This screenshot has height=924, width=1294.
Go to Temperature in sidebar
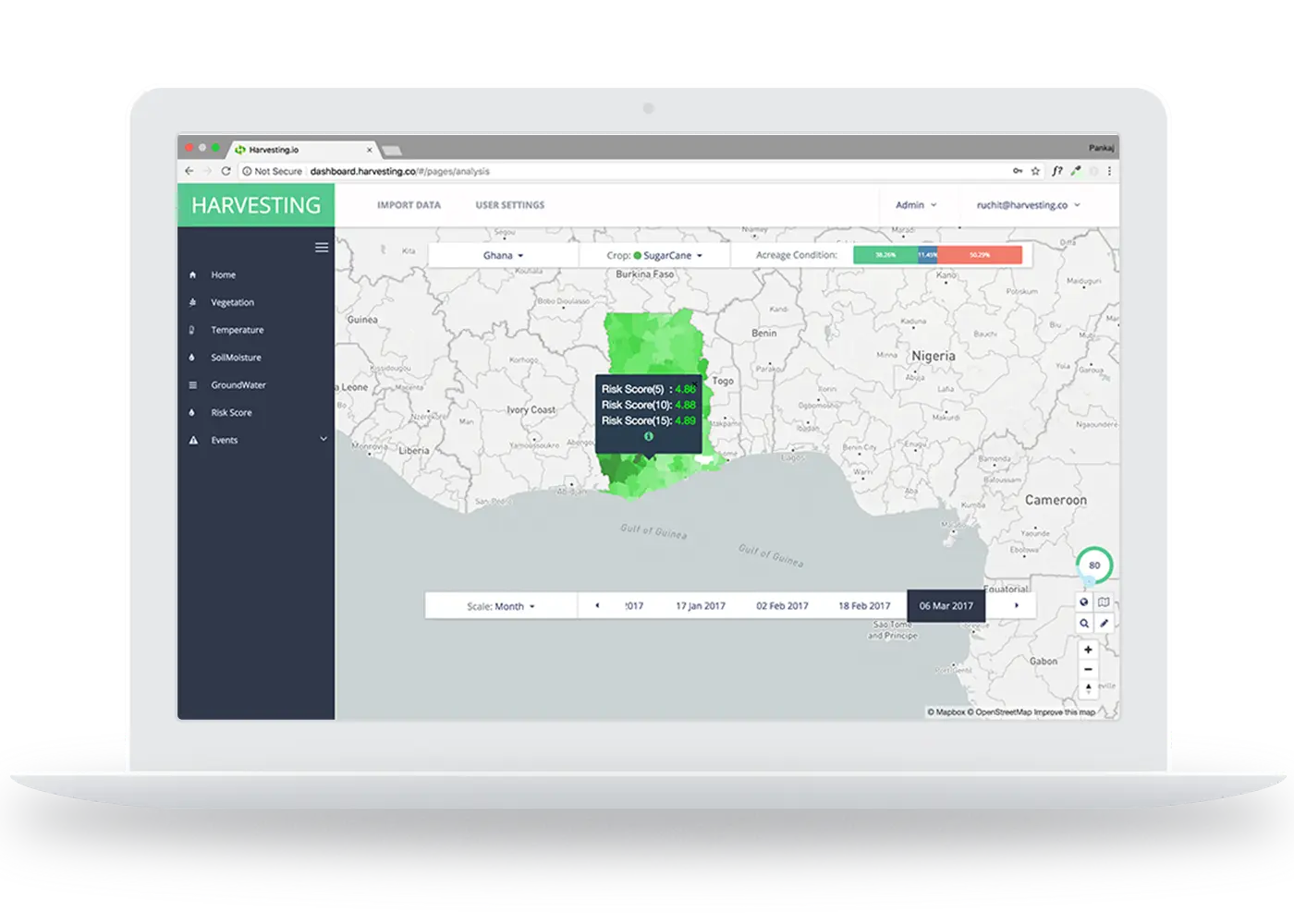[237, 331]
